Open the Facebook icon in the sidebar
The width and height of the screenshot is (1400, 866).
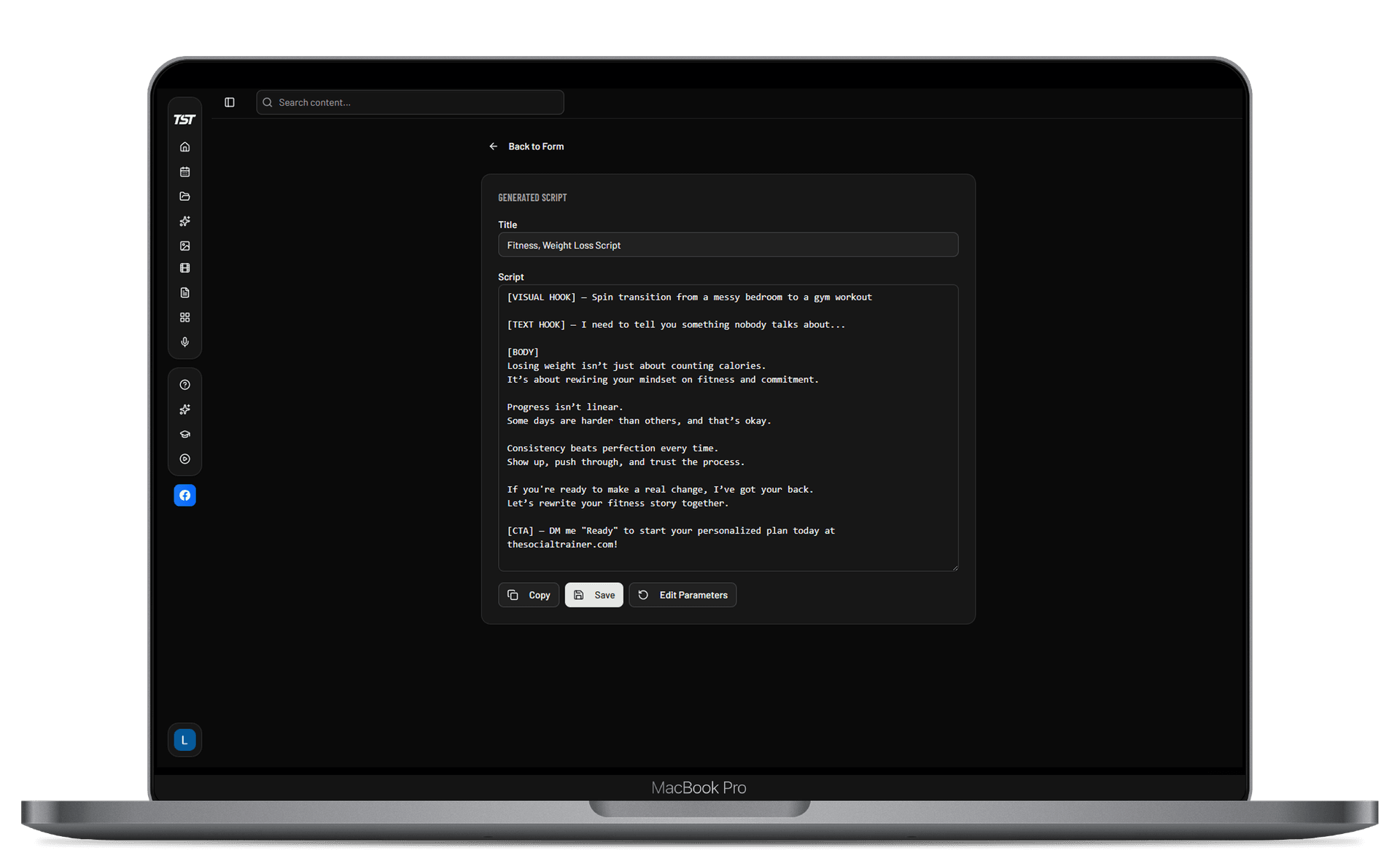184,495
